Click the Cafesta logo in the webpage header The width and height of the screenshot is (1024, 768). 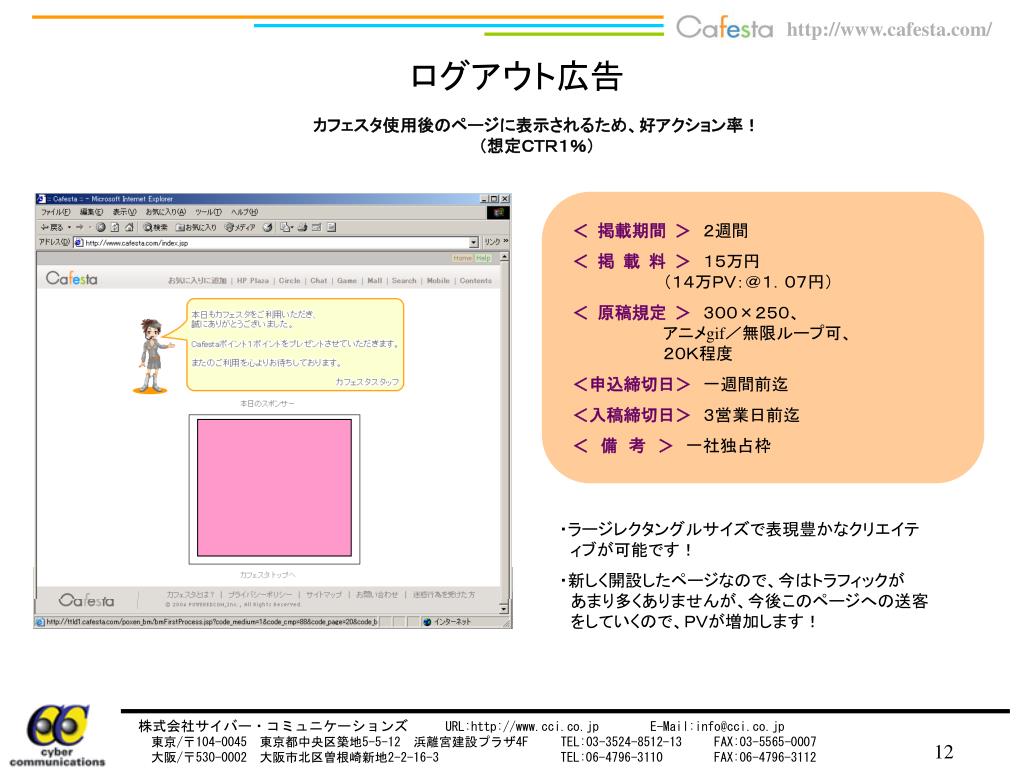pyautogui.click(x=72, y=279)
